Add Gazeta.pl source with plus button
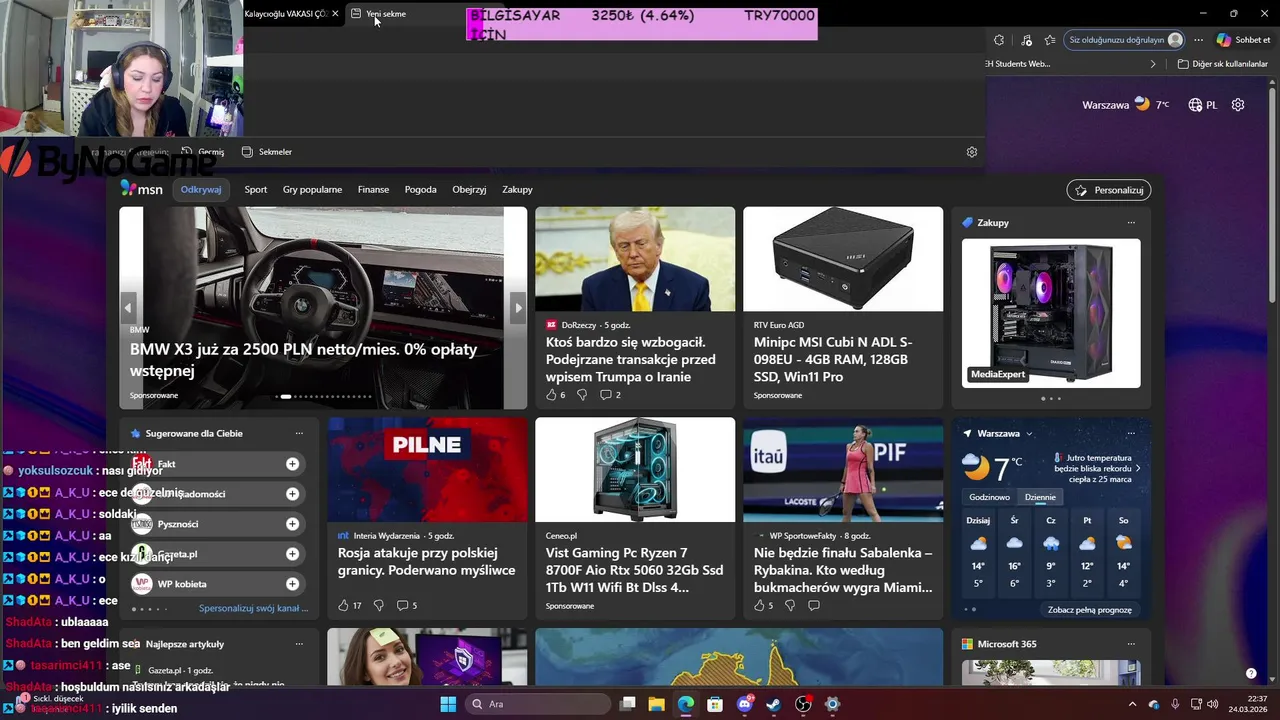Image resolution: width=1280 pixels, height=720 pixels. click(292, 554)
